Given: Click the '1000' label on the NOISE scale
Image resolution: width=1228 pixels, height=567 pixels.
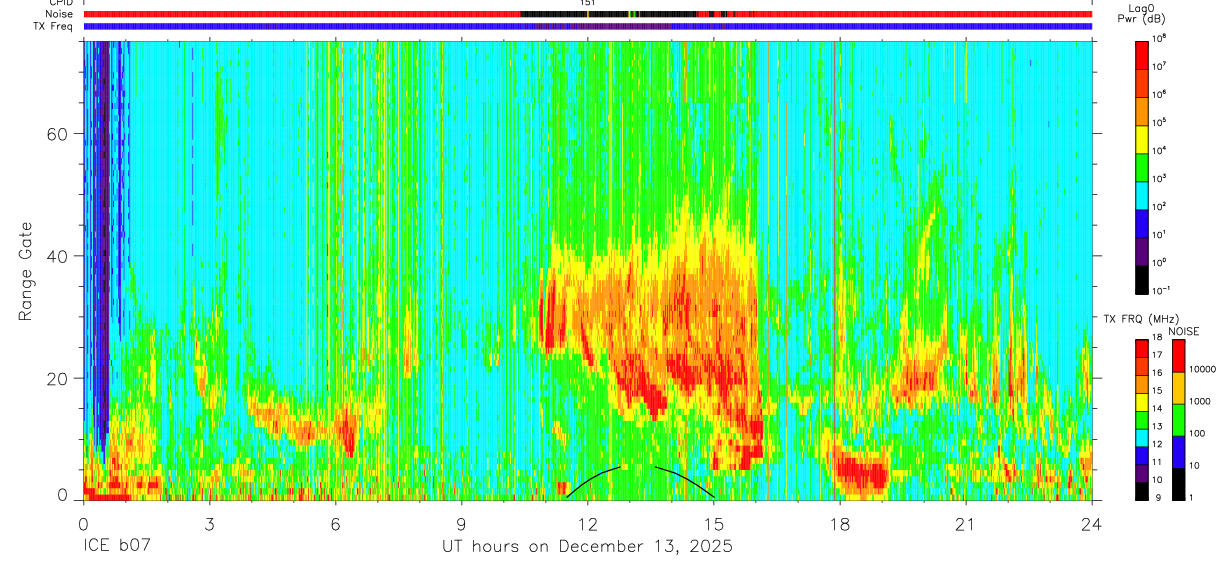Looking at the screenshot, I should [1202, 401].
